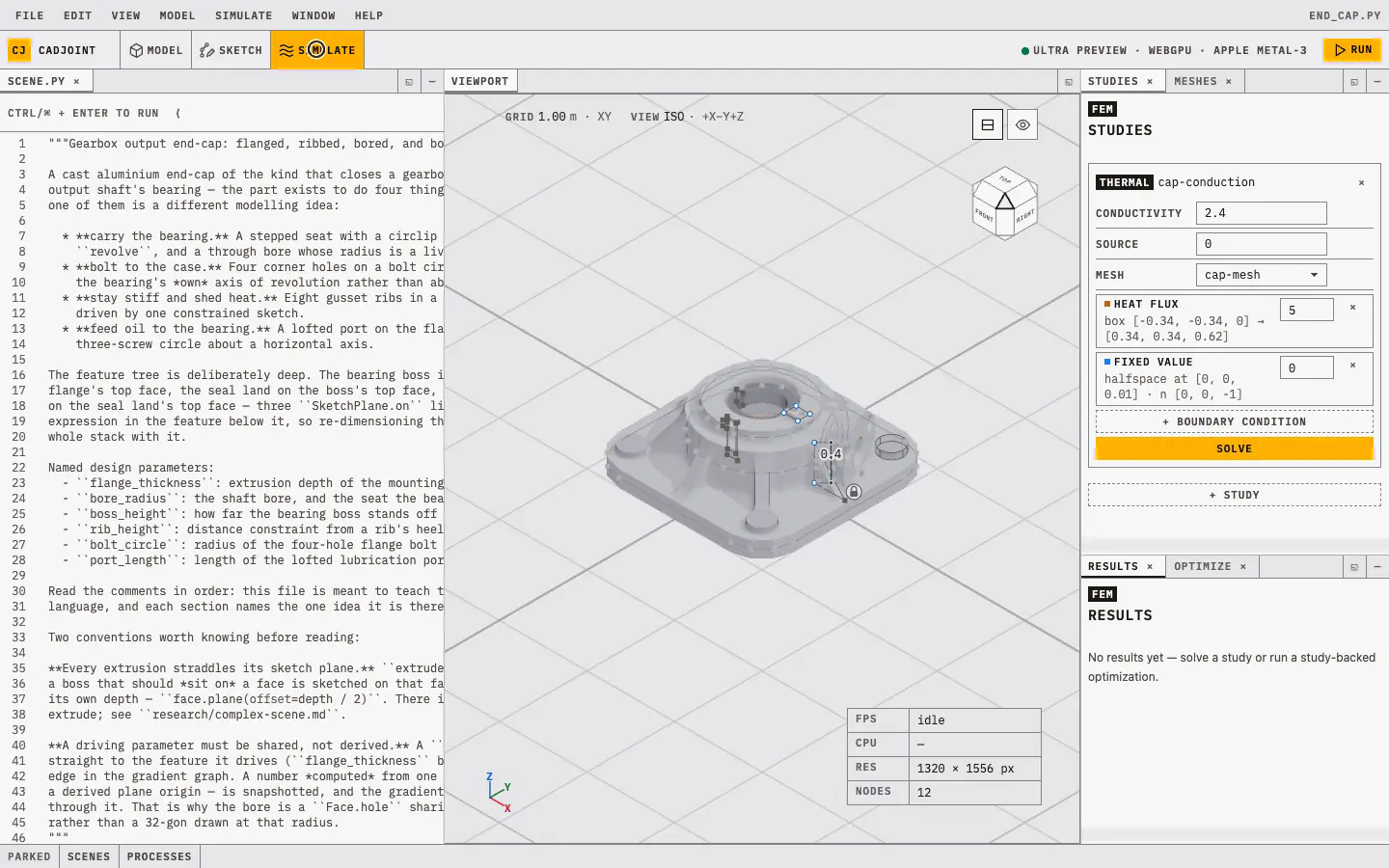The image size is (1389, 868).
Task: Click the Heat Flux value field
Action: pyautogui.click(x=1306, y=310)
